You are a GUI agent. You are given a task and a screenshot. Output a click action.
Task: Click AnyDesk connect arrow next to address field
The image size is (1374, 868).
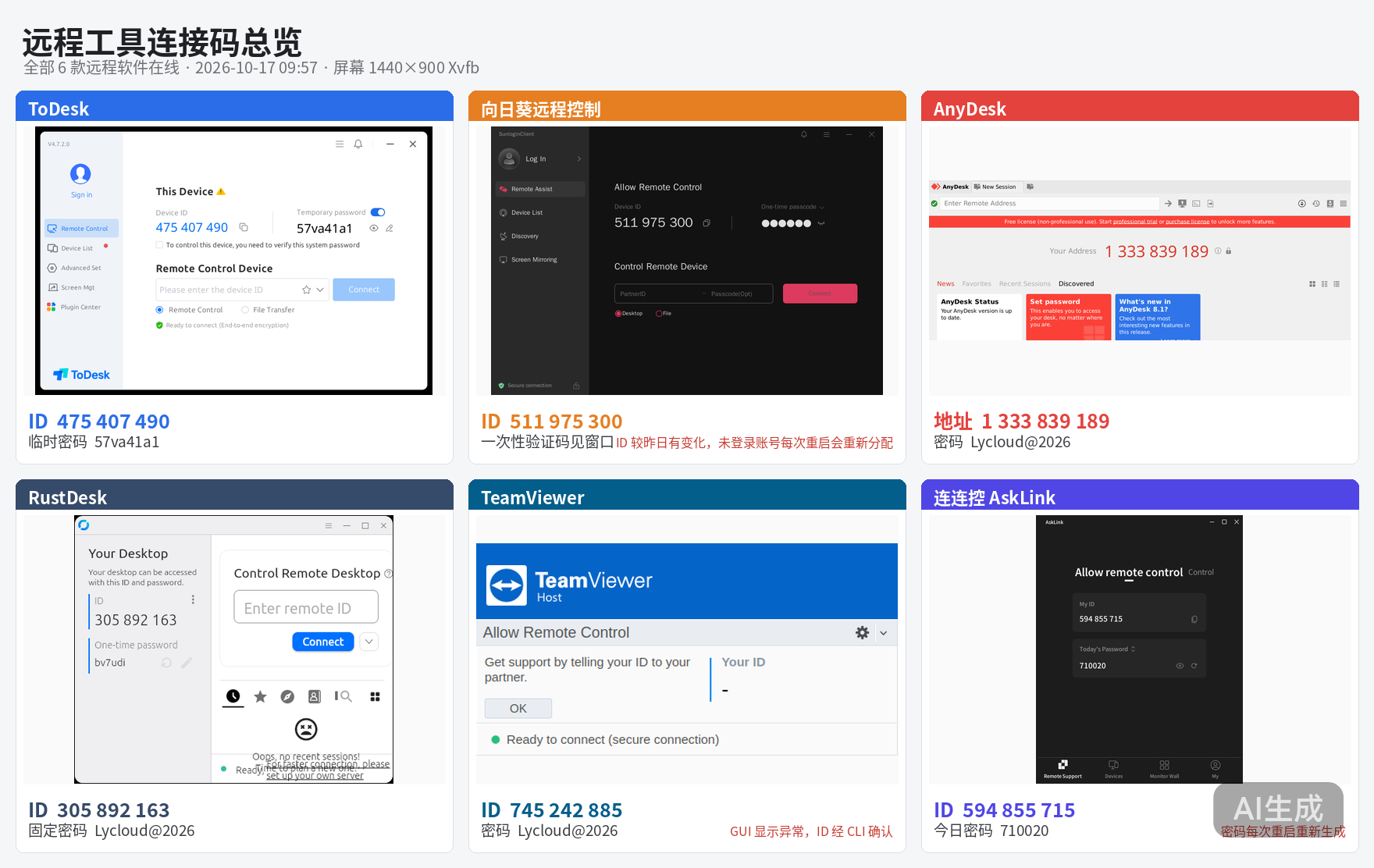[1168, 203]
